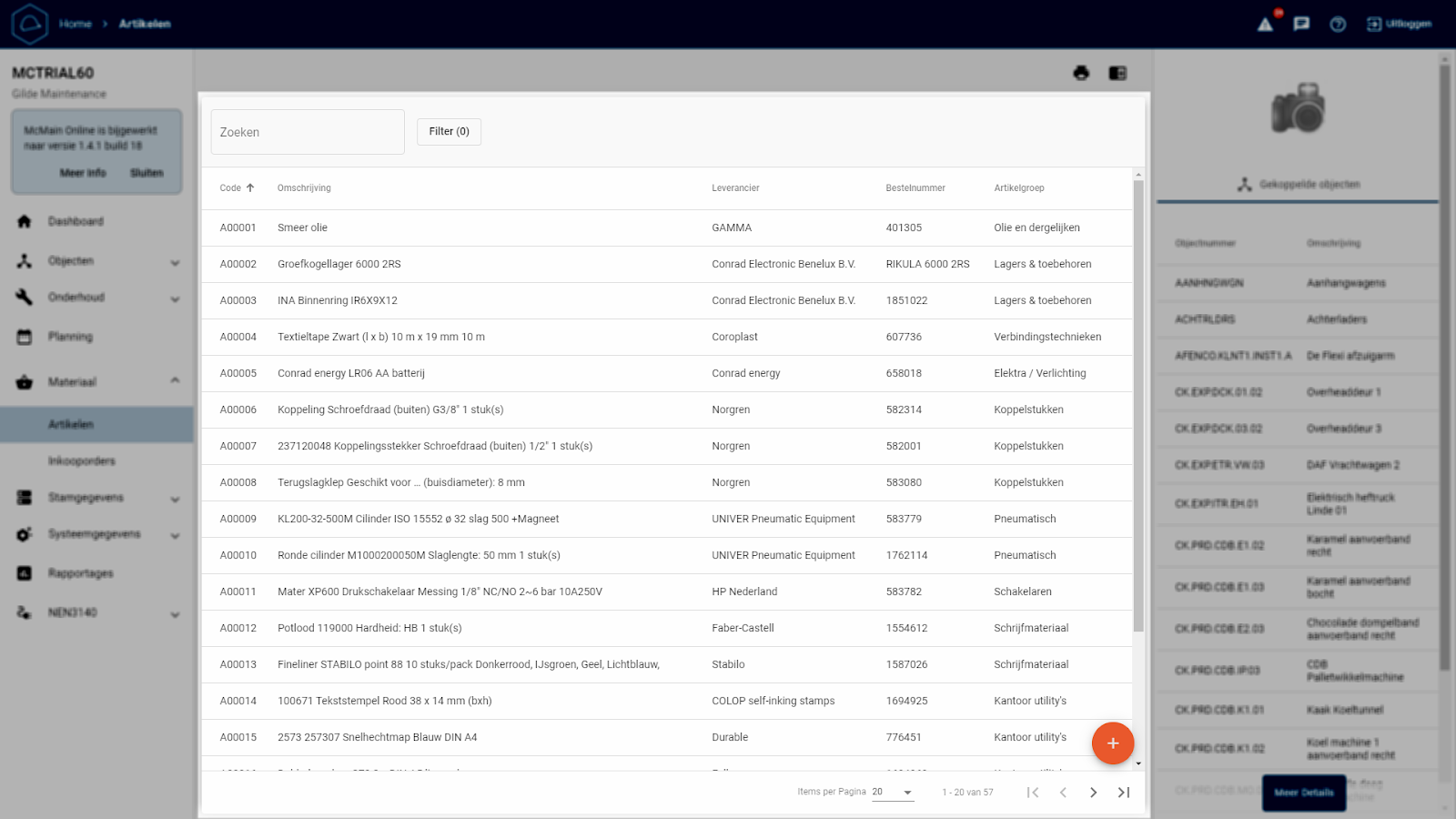1456x819 pixels.
Task: Select the Gekoppelde objecten tab
Action: [1298, 185]
